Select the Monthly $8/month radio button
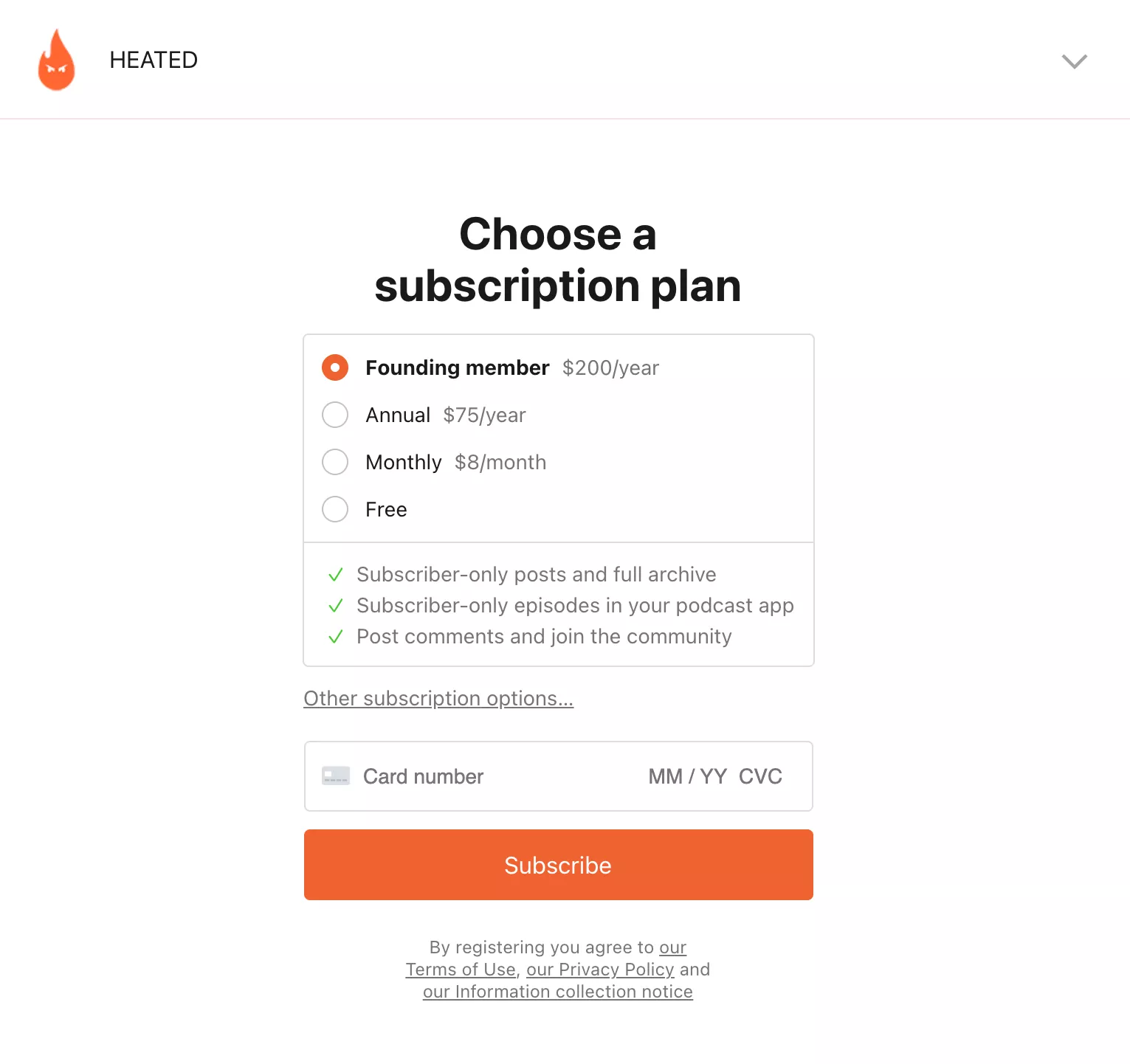 (x=335, y=462)
